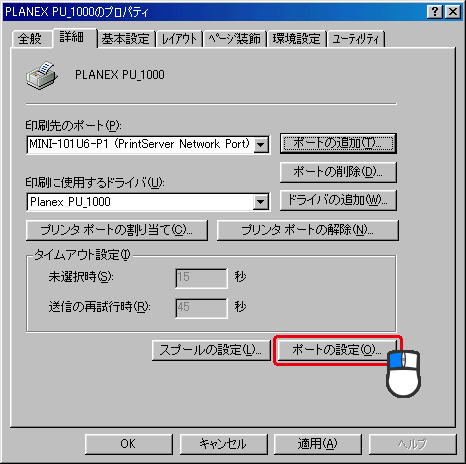Viewport: 466px width, 464px height.
Task: Click the ポートの追加 button
Action: pos(338,144)
